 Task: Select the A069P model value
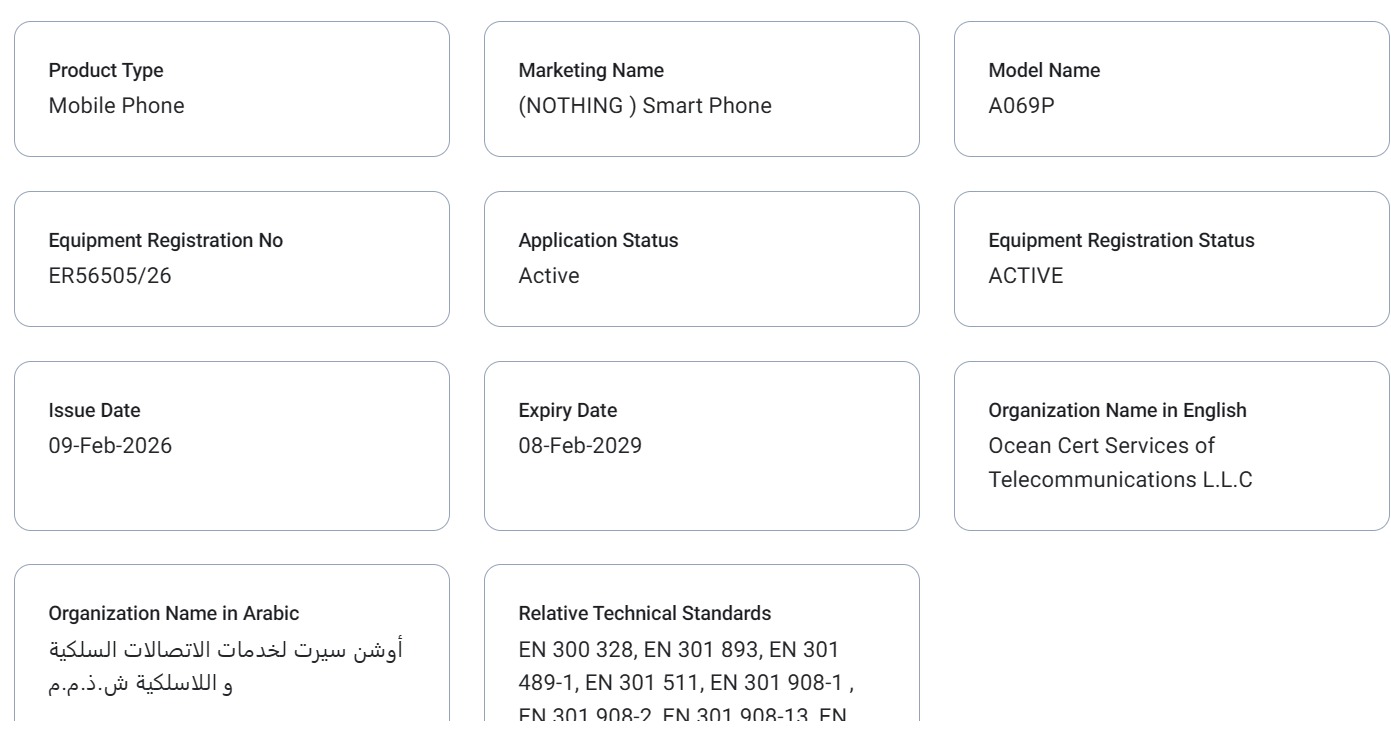click(1022, 106)
